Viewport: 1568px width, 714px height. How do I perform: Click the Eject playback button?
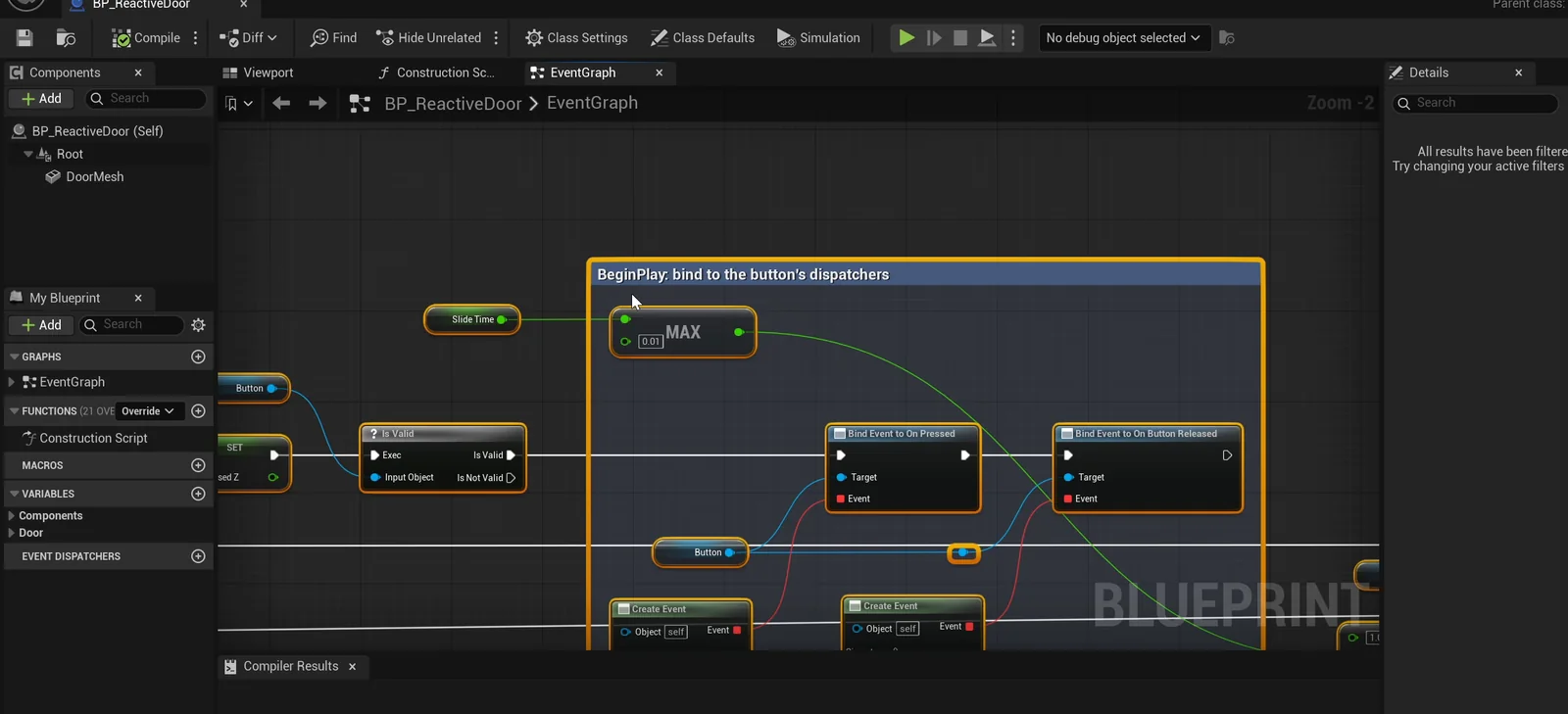988,38
